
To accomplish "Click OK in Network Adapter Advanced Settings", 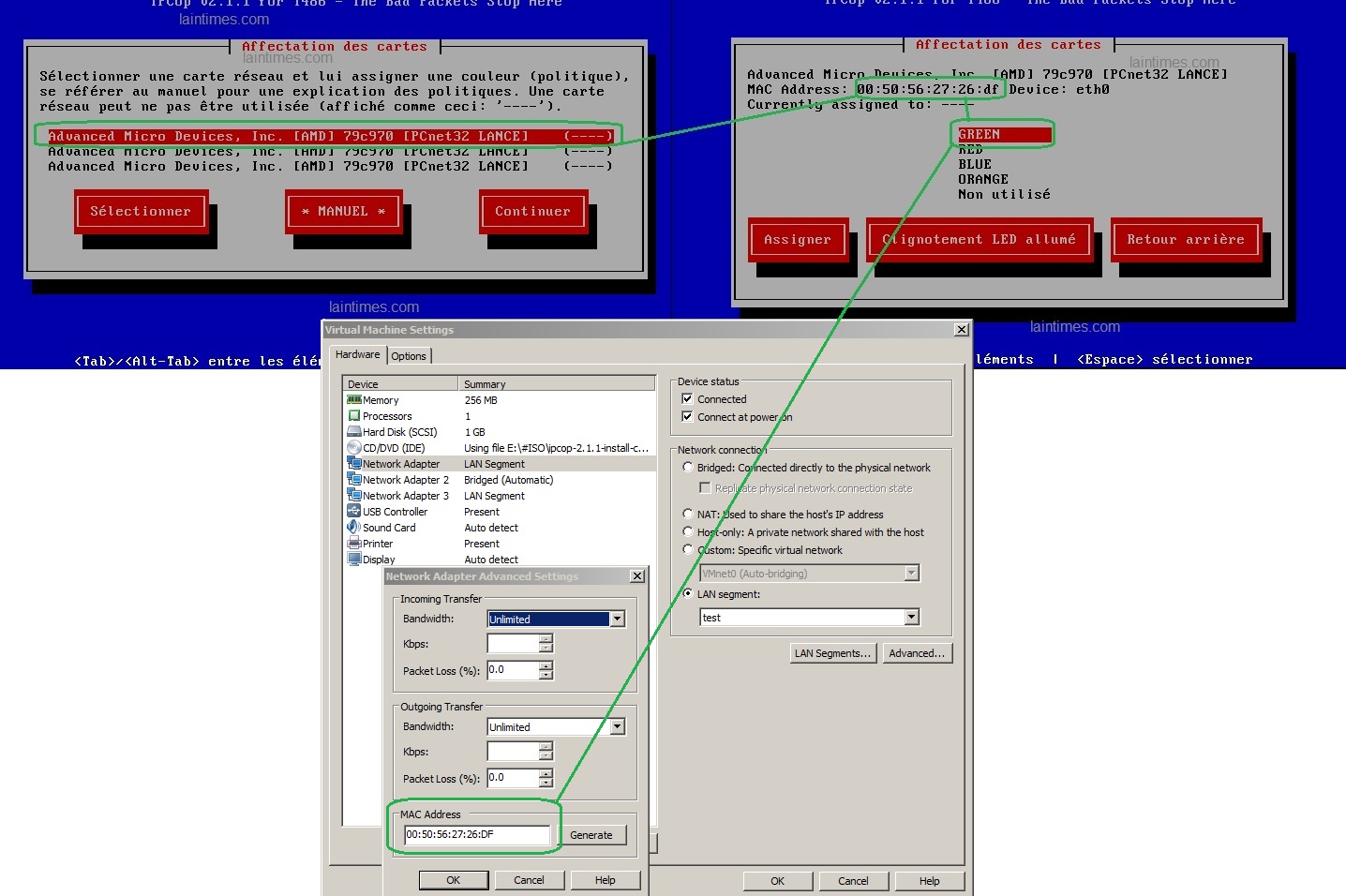I will [x=453, y=880].
